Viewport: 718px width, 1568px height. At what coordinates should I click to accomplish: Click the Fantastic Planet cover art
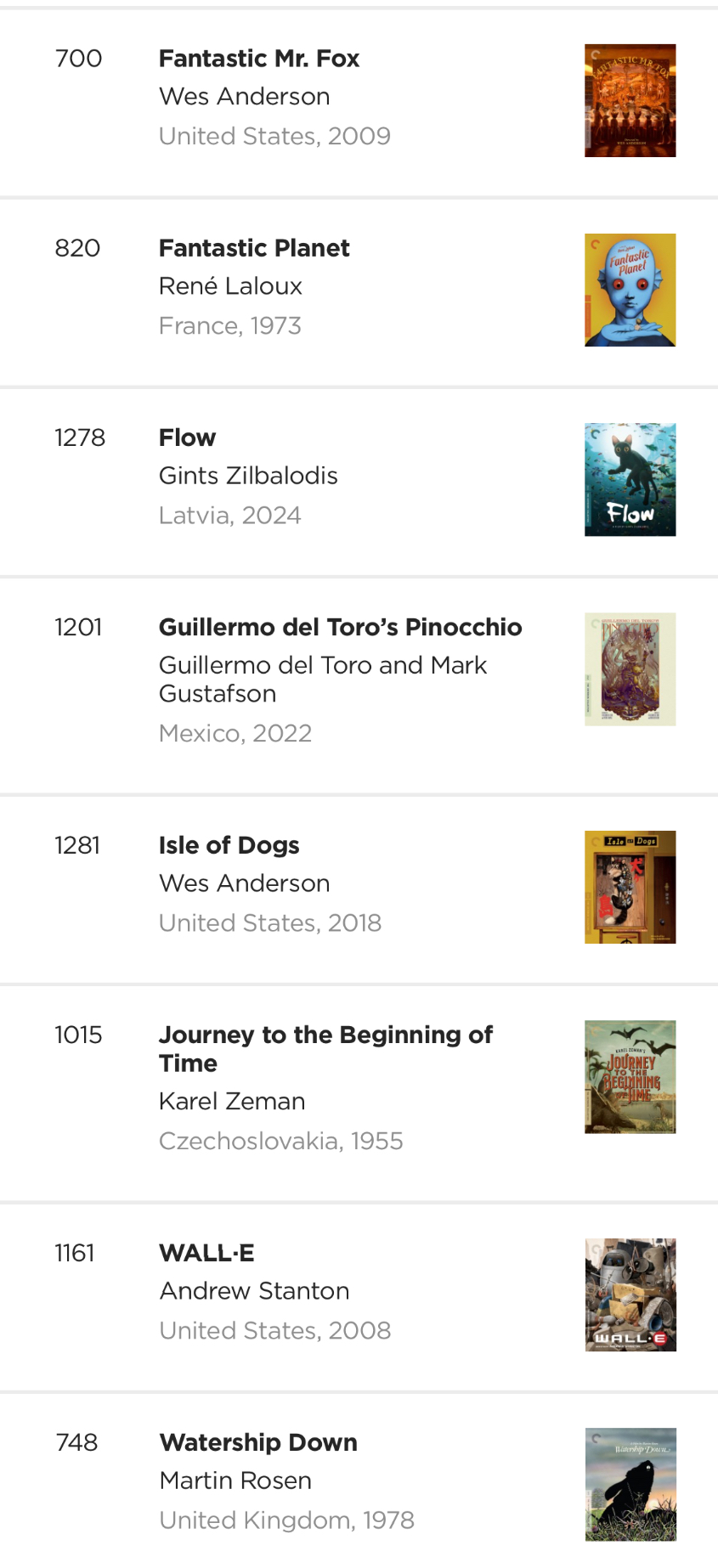(630, 290)
